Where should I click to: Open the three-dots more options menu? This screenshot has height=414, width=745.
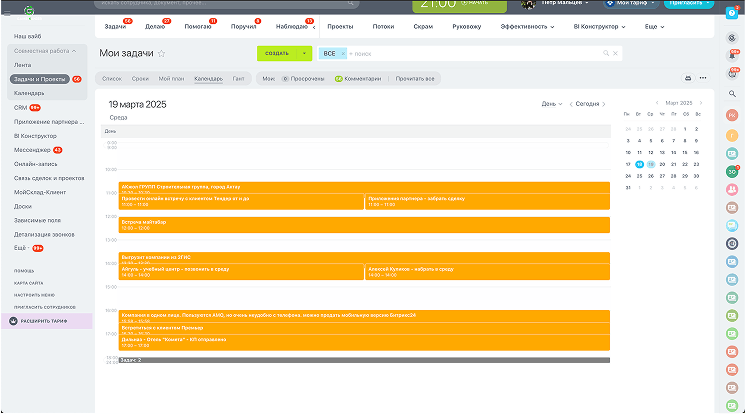pyautogui.click(x=703, y=78)
